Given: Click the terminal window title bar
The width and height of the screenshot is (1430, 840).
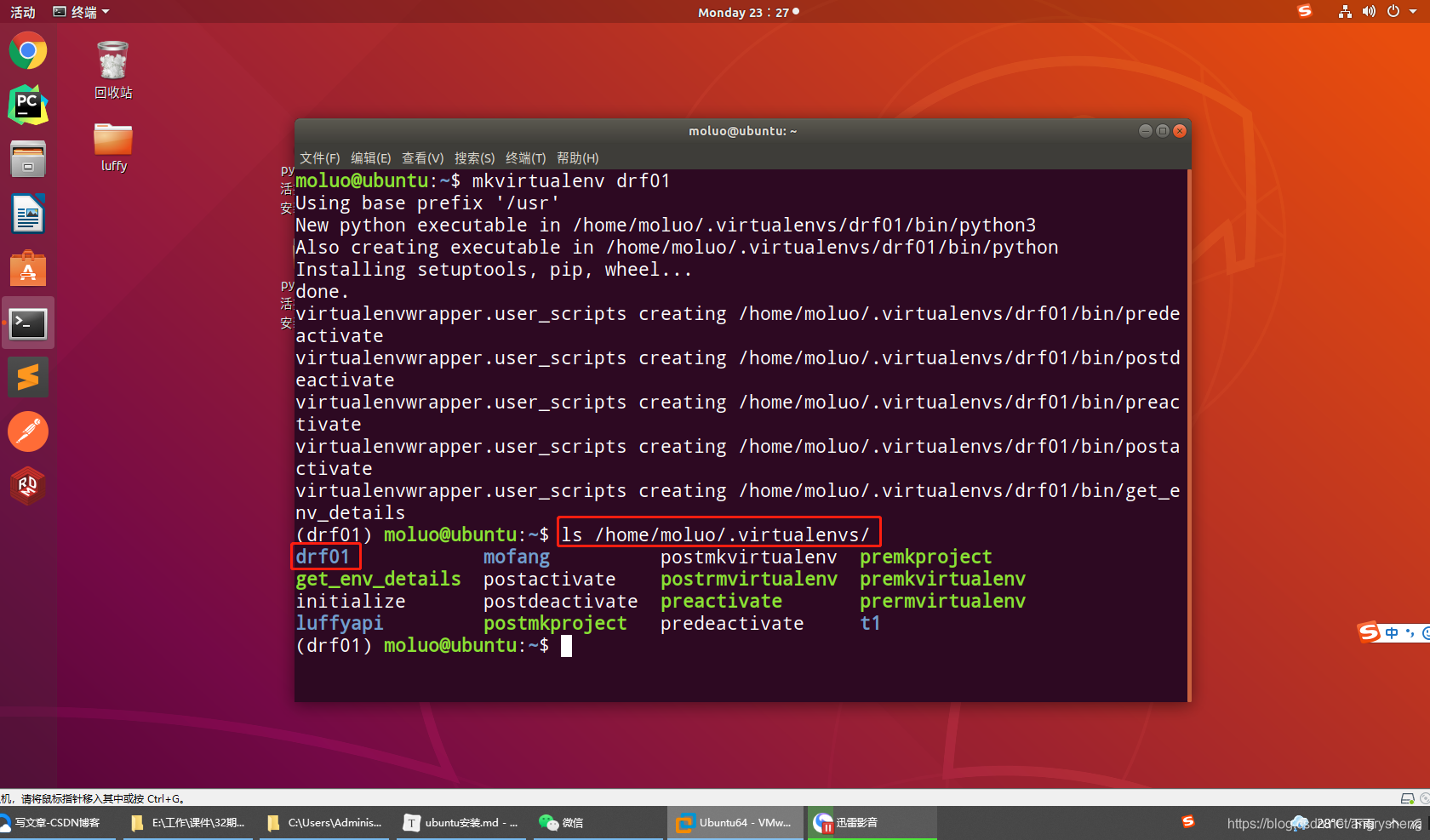Looking at the screenshot, I should (x=742, y=131).
